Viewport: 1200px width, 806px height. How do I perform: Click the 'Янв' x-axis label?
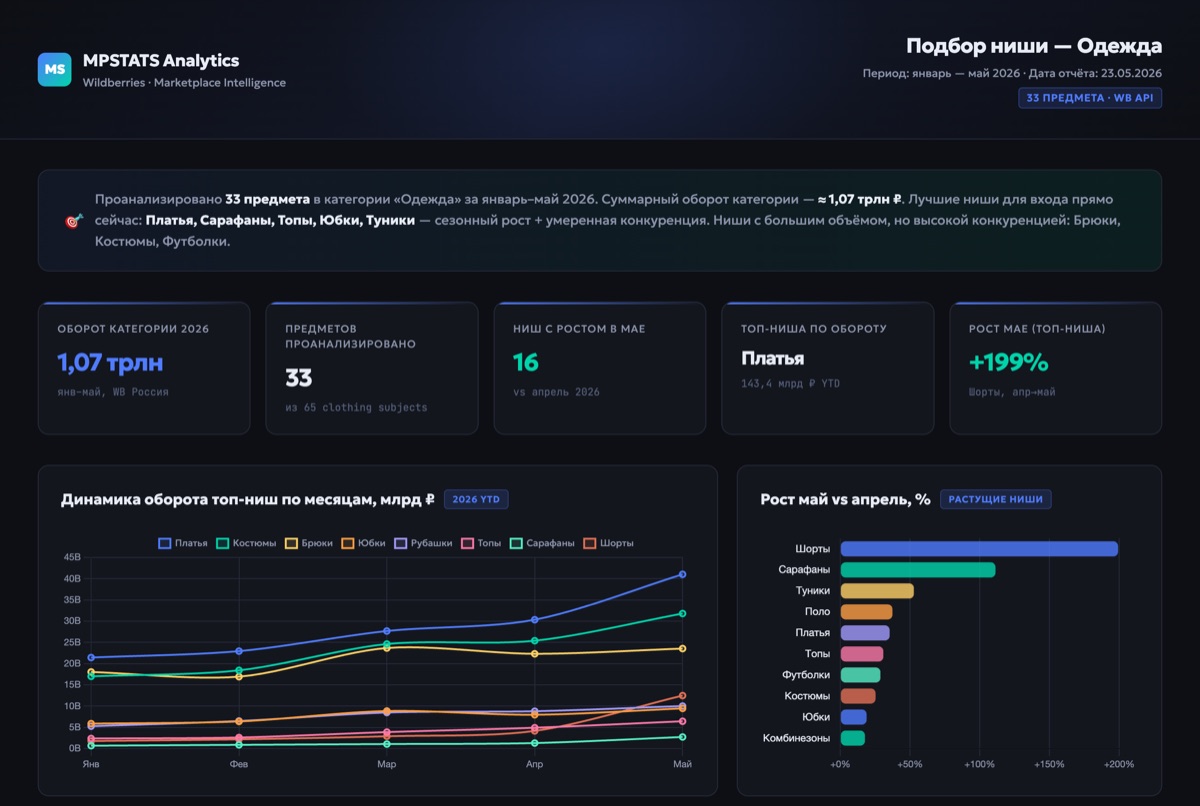pyautogui.click(x=91, y=764)
